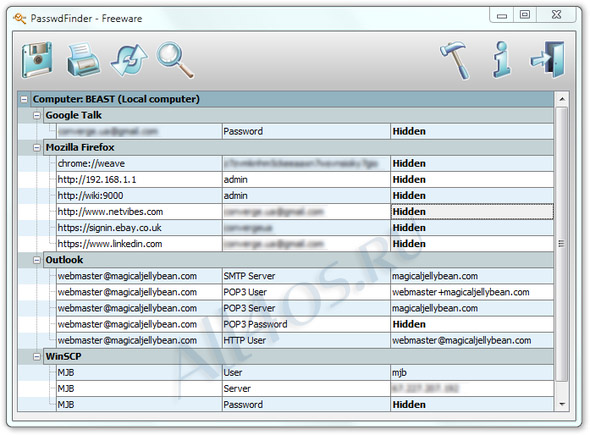Screen dimensions: 590x435
Task: Select the Google Talk header label
Action: coord(73,116)
